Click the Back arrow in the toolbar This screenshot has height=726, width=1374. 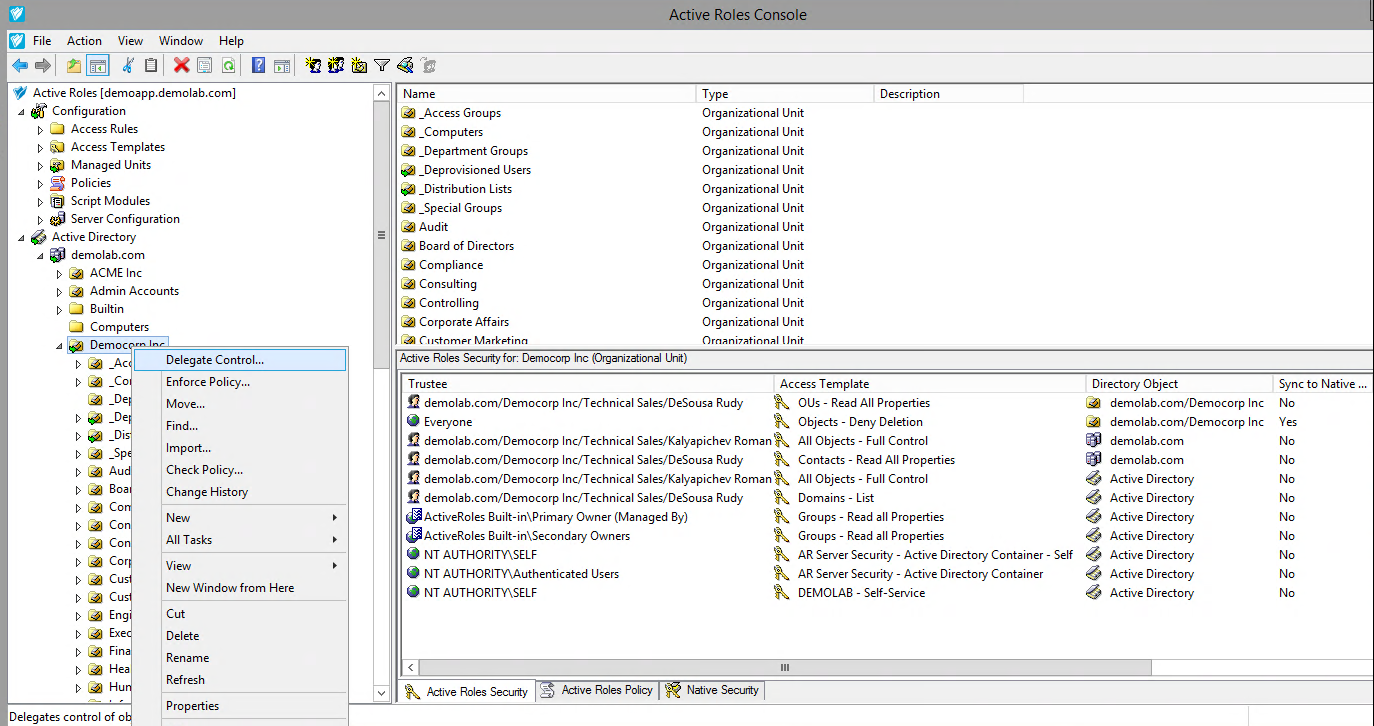click(20, 66)
